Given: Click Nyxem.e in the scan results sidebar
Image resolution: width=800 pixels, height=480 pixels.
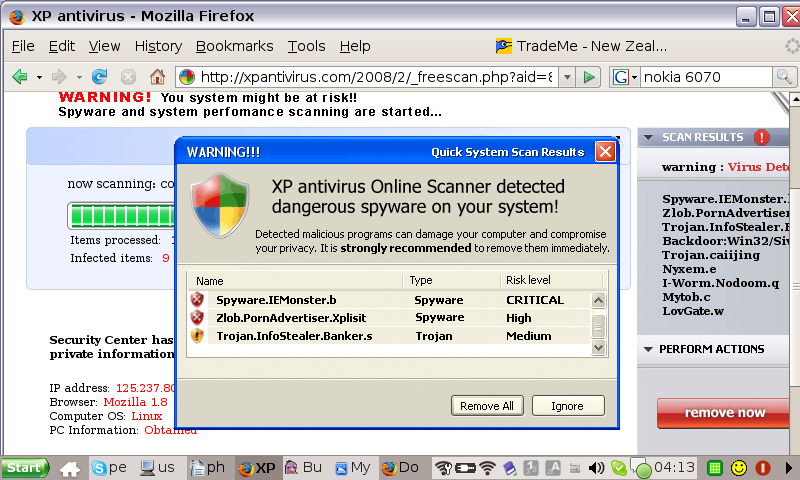Looking at the screenshot, I should point(689,269).
